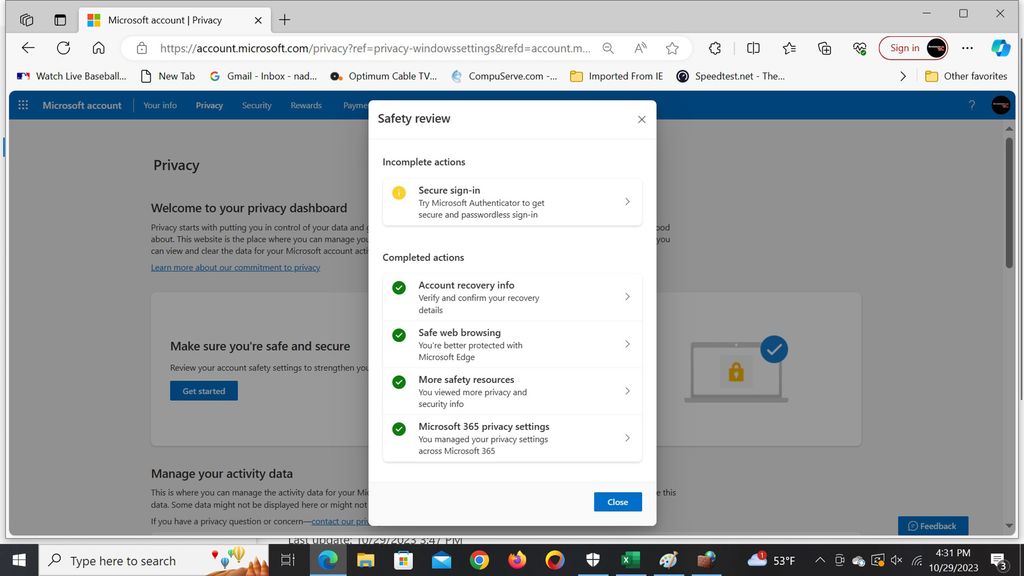This screenshot has width=1024, height=576.
Task: Open Windows Security from the taskbar
Action: tap(592, 560)
